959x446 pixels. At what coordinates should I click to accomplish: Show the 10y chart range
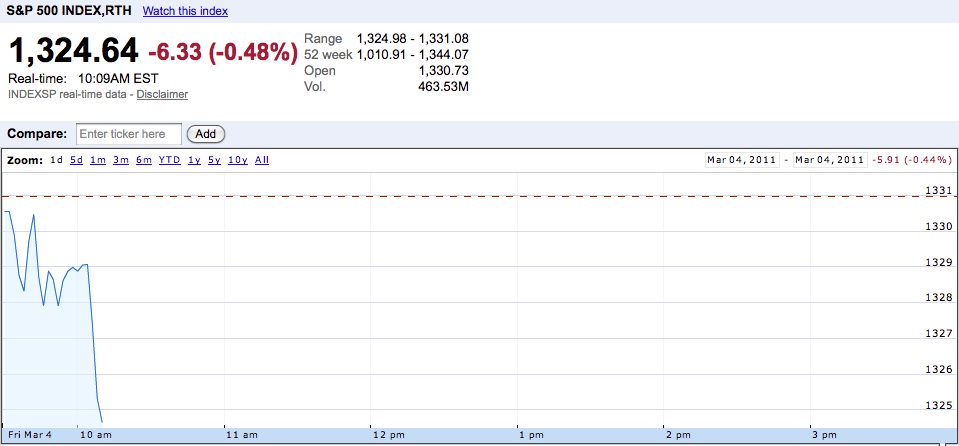[x=238, y=160]
